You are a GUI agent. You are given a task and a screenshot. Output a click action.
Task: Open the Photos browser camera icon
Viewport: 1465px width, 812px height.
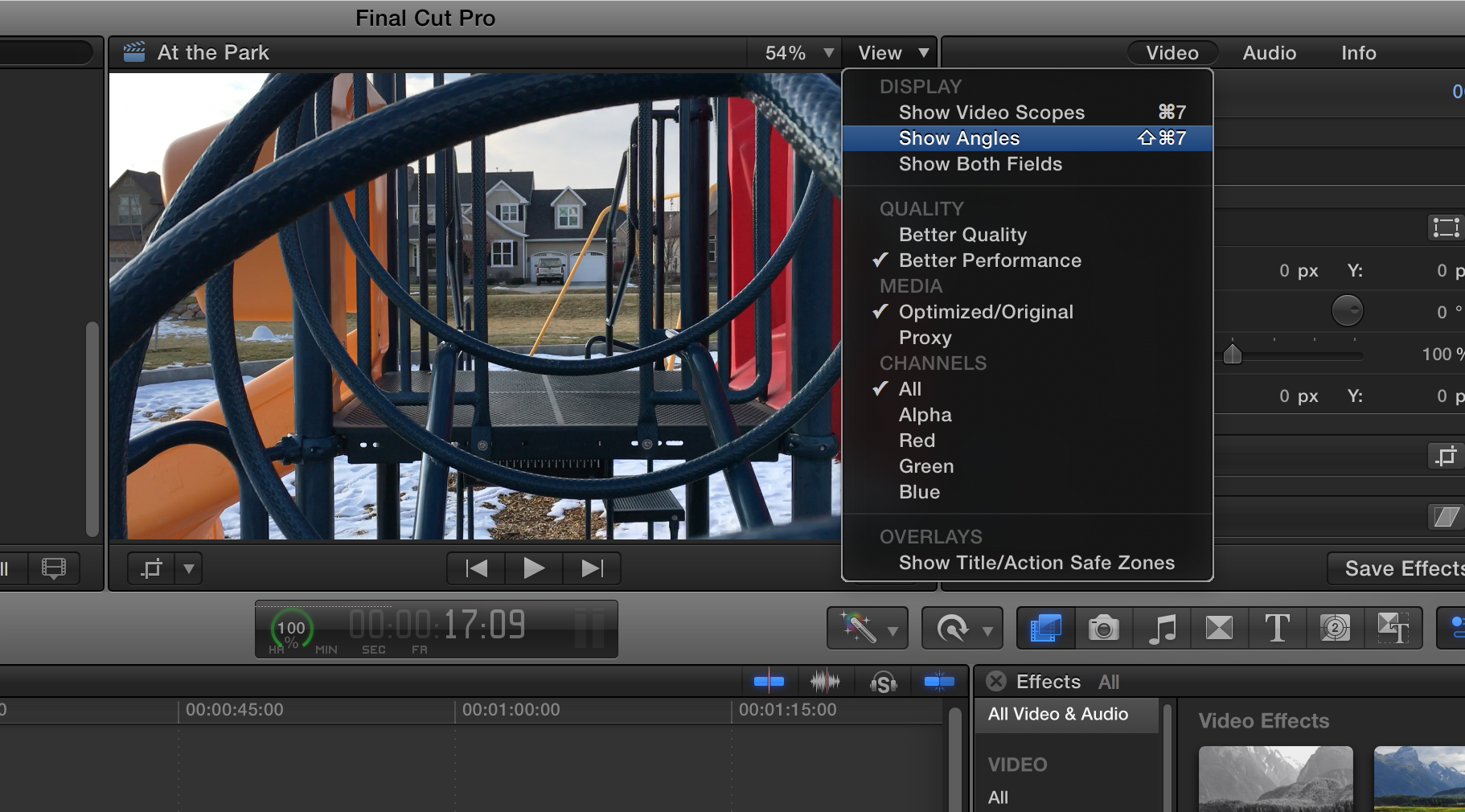1103,628
